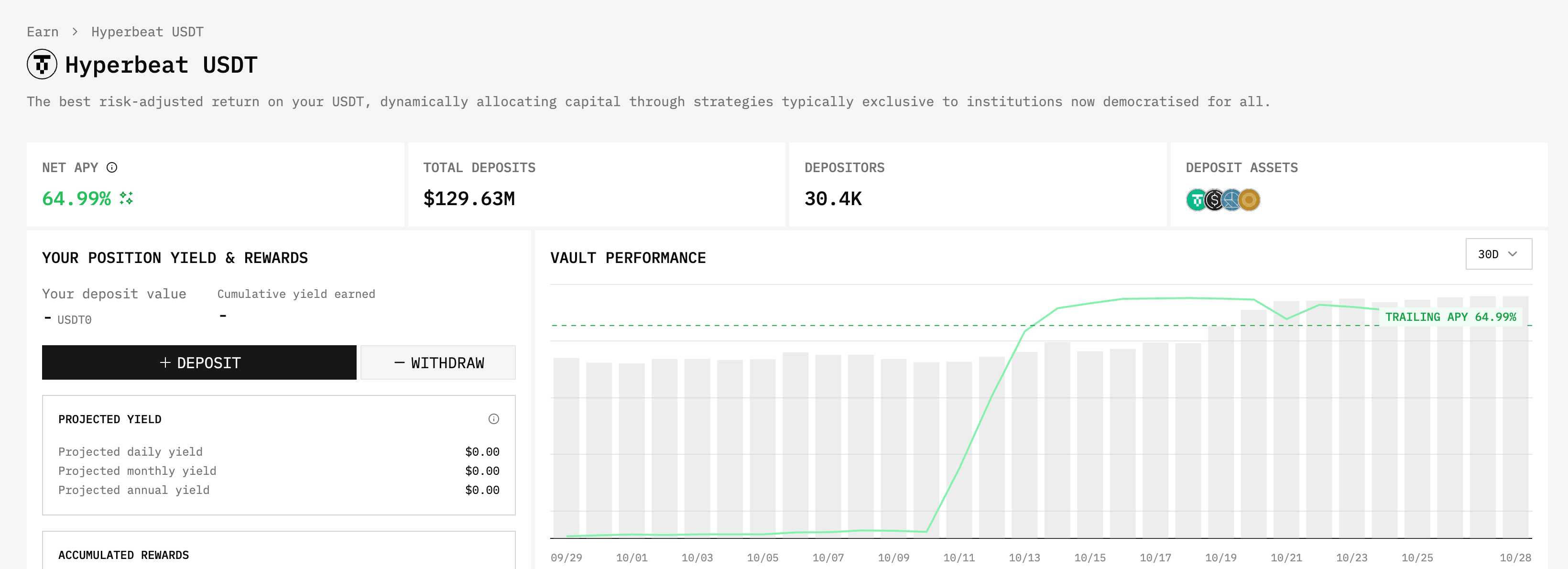Click the green USDT0 deposit asset icon
This screenshot has width=1568, height=569.
click(1196, 199)
